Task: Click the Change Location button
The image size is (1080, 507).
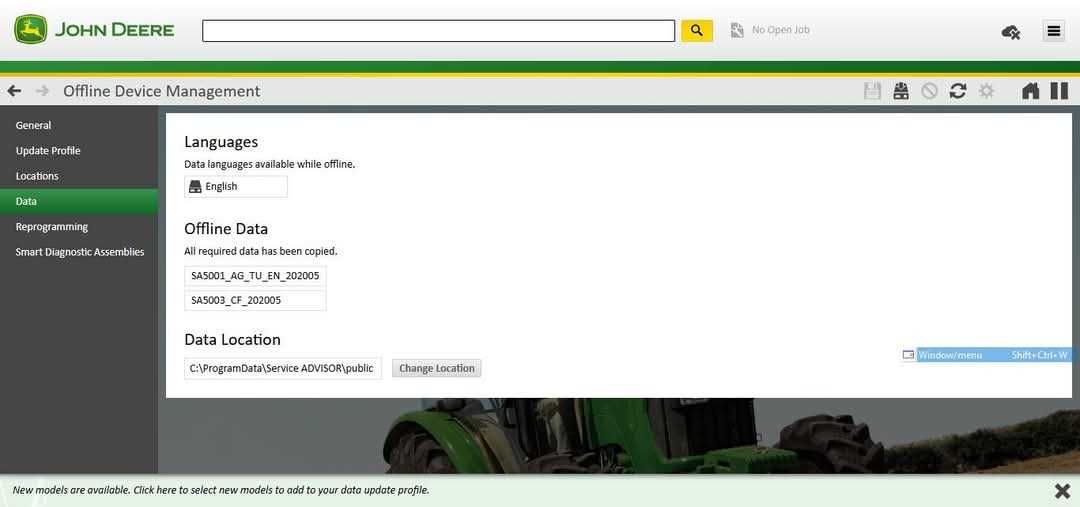Action: pos(437,369)
